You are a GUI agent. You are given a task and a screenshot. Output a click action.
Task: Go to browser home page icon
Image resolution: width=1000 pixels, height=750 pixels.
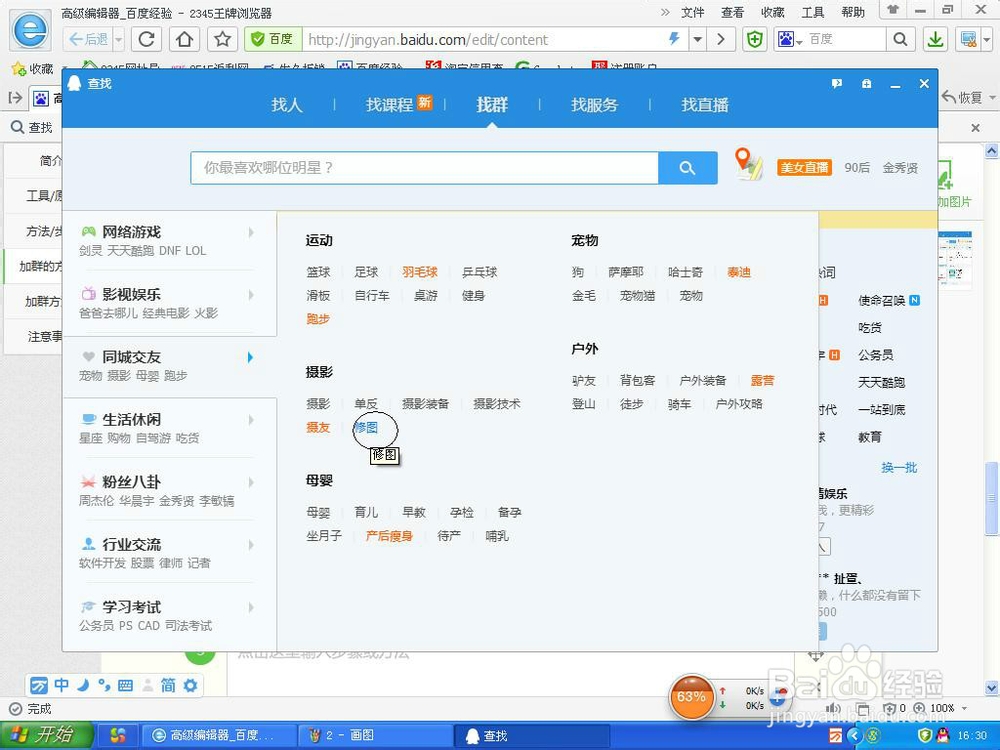click(x=184, y=40)
